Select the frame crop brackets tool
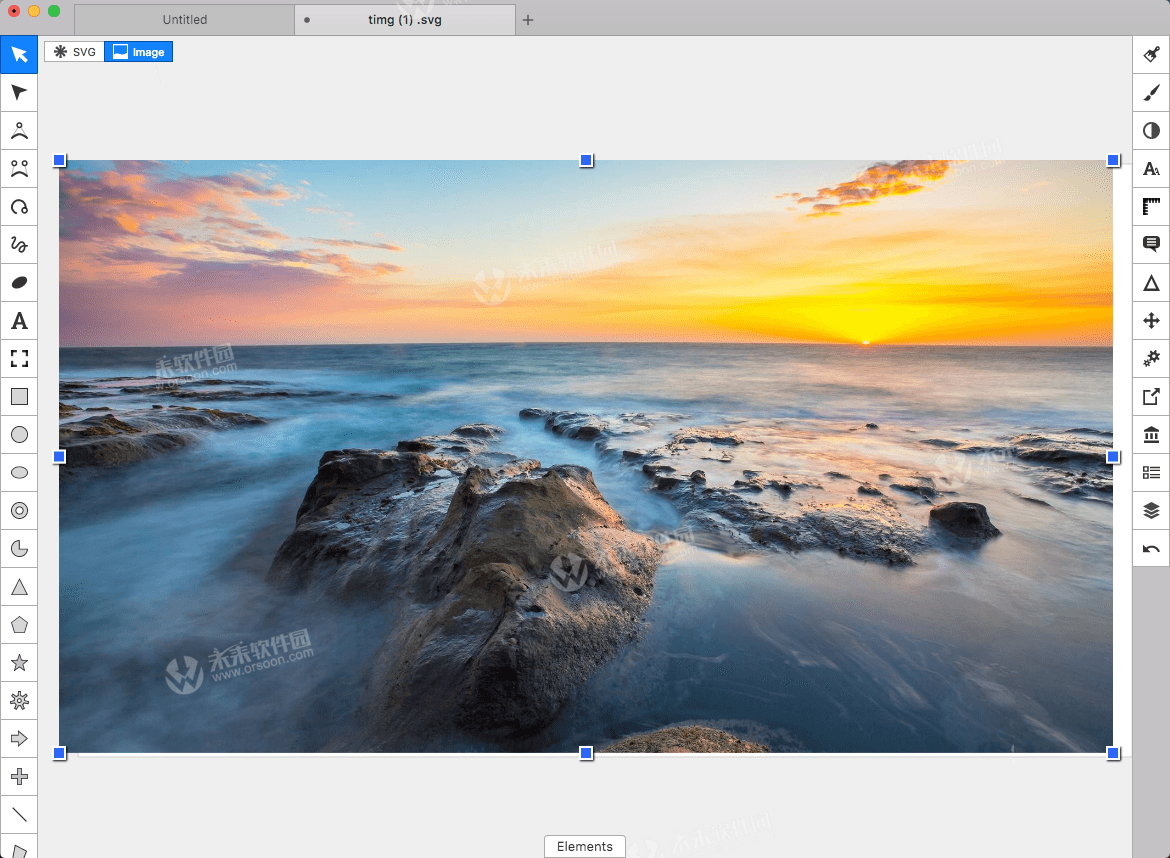The image size is (1170, 858). pyautogui.click(x=19, y=359)
